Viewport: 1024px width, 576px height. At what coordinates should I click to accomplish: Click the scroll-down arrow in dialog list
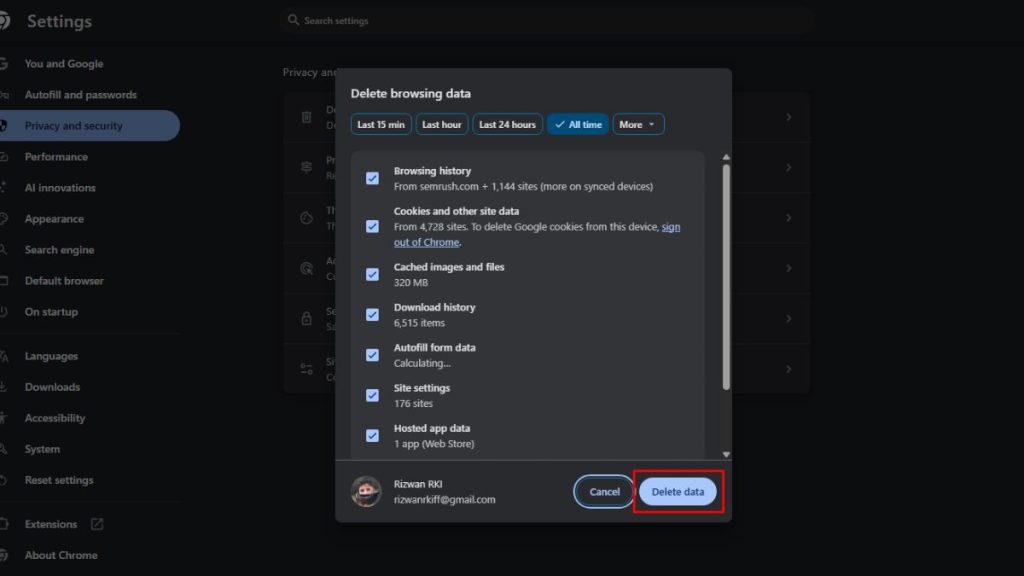(x=726, y=454)
